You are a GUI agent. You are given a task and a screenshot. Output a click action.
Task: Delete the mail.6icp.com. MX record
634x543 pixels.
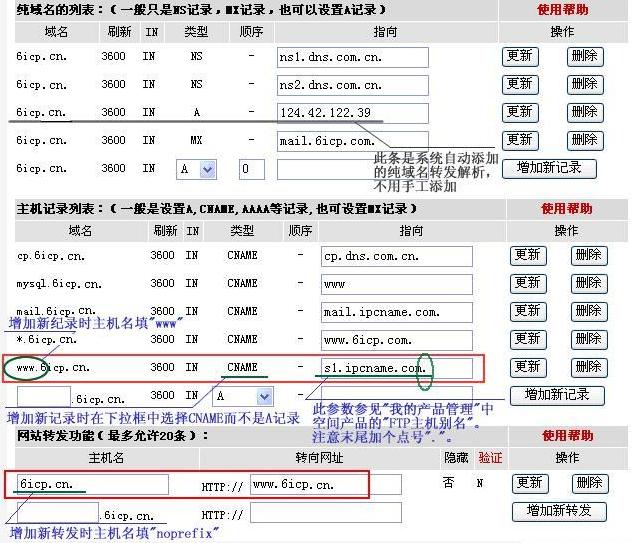pyautogui.click(x=585, y=140)
